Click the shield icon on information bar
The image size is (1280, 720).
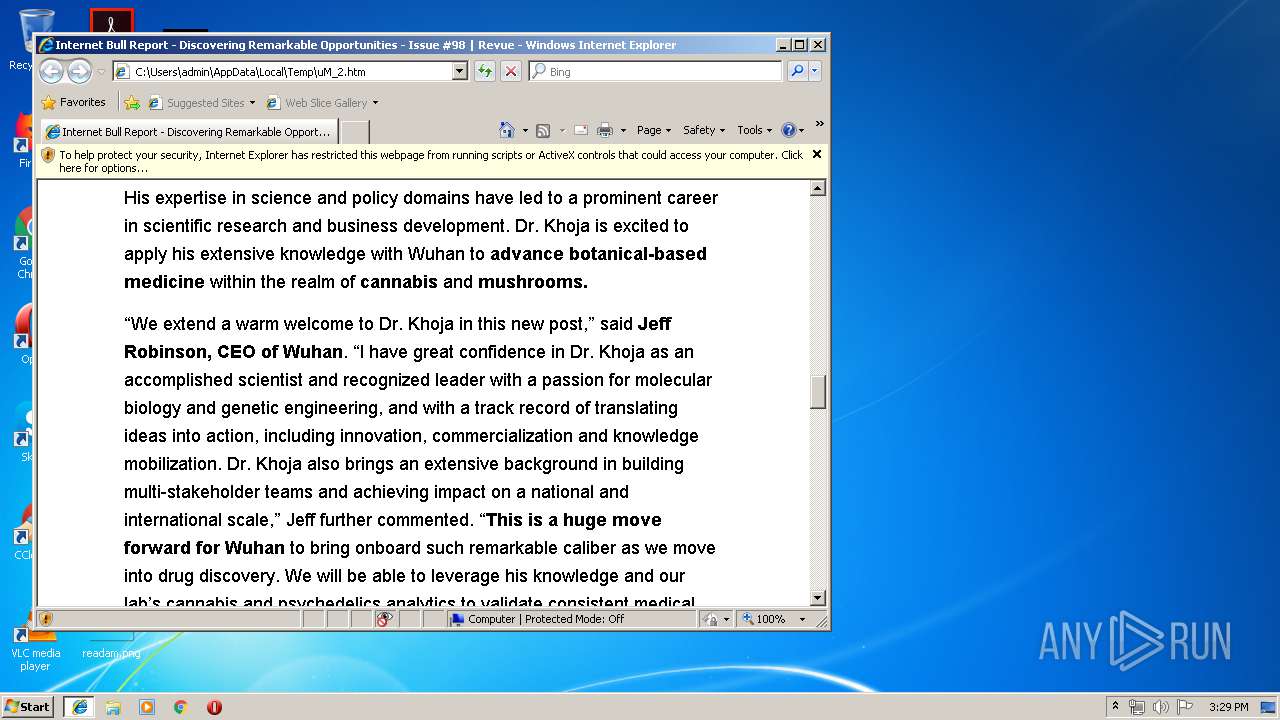click(x=48, y=155)
